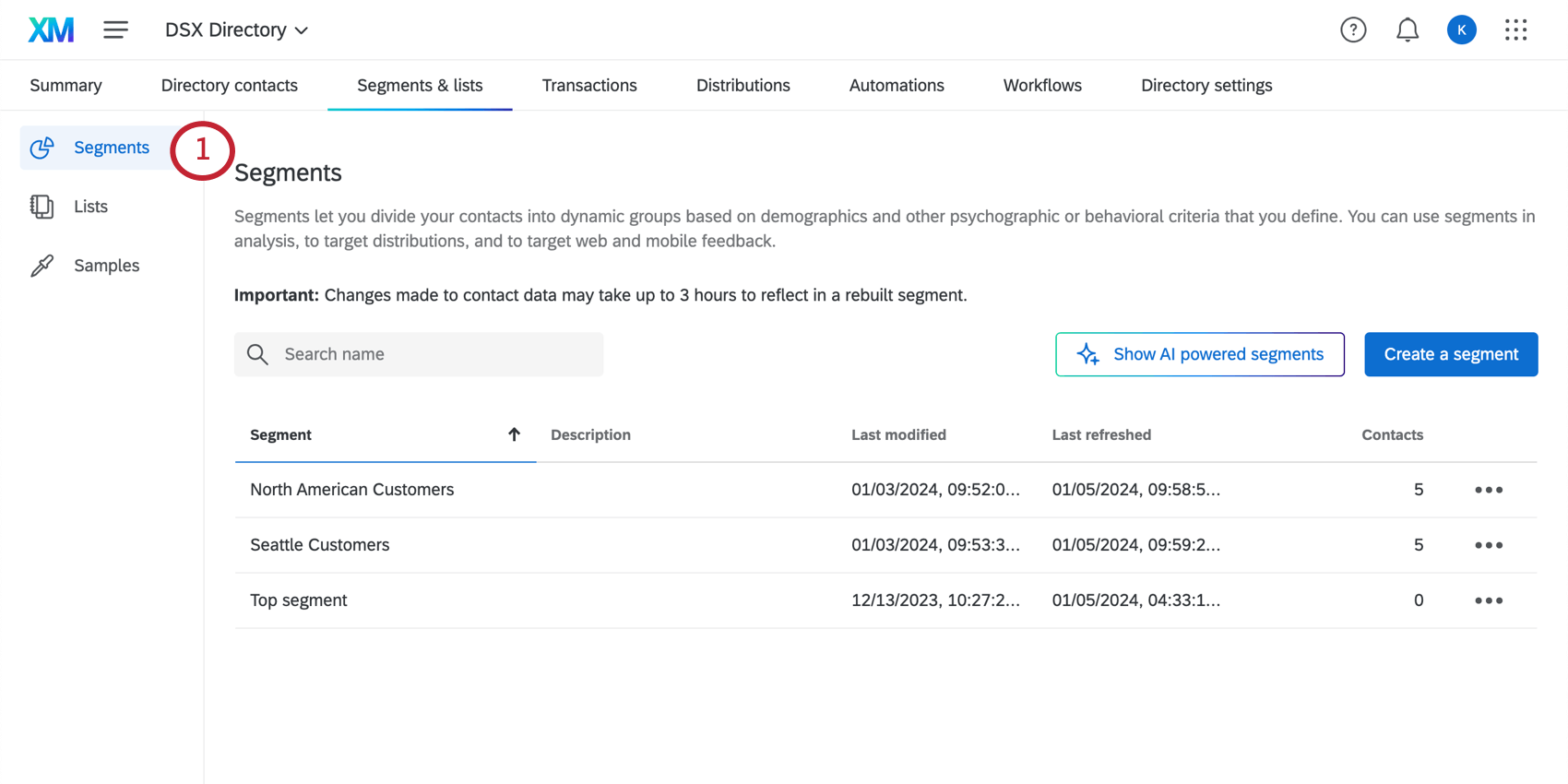Click Show AI powered segments button
1568x784 pixels.
(x=1199, y=354)
